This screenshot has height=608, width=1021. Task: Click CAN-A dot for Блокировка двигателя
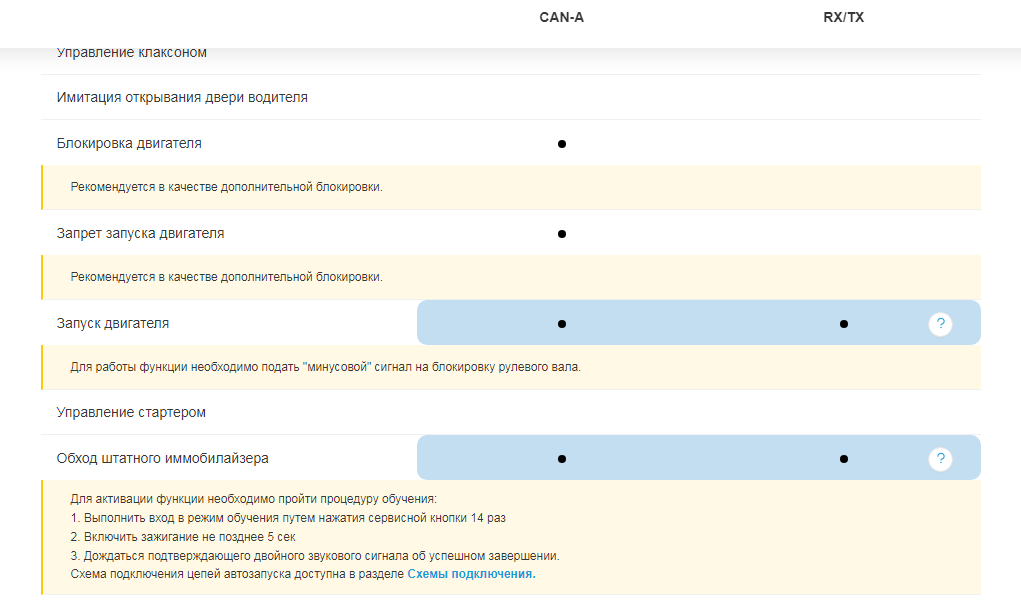click(x=562, y=144)
